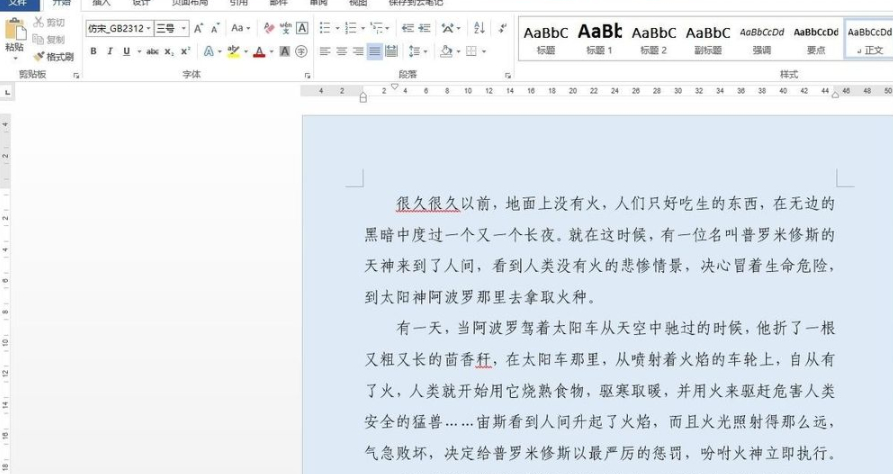
Task: Apply distributed alignment
Action: tap(391, 51)
